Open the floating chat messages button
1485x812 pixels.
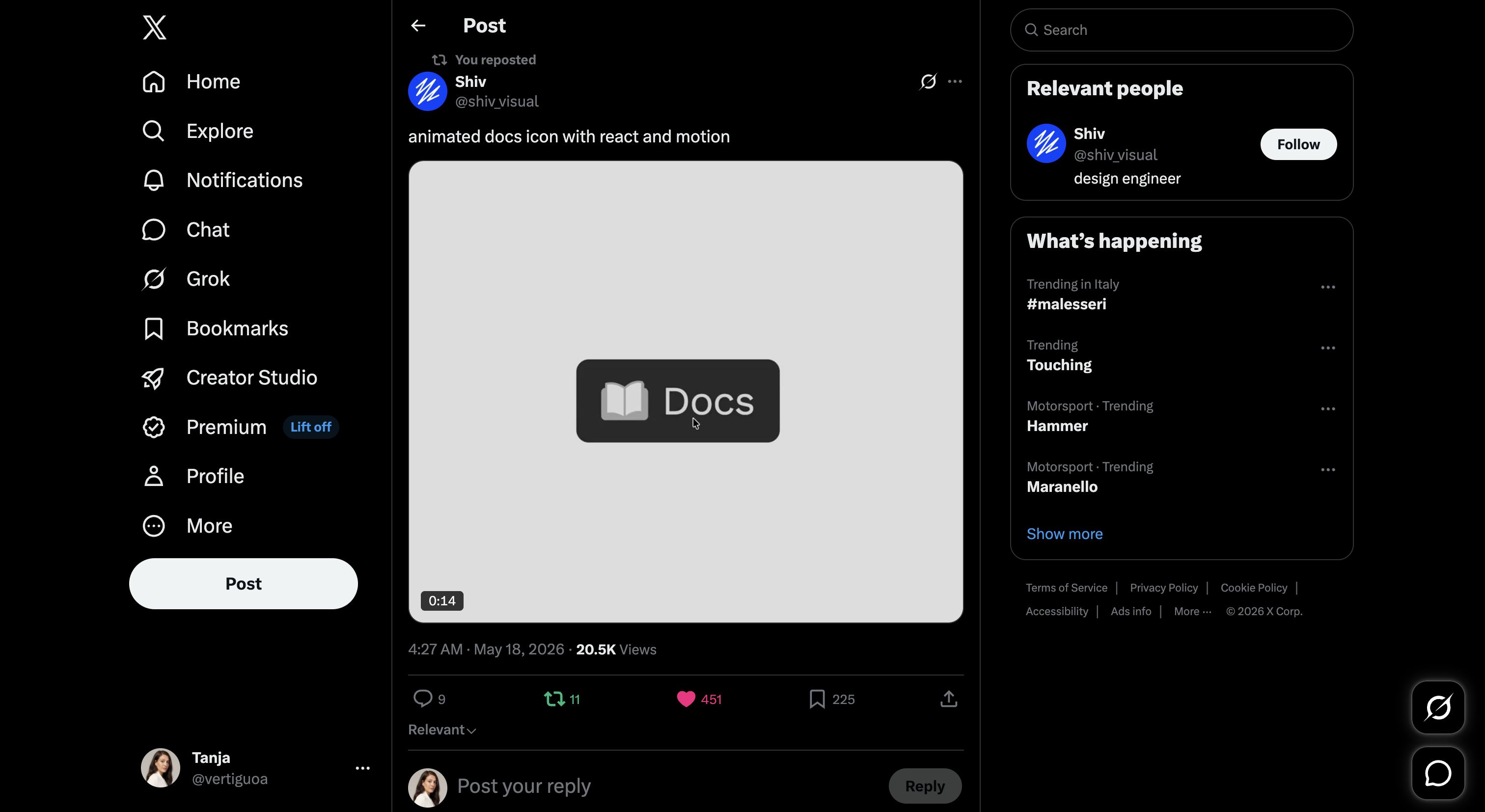(x=1438, y=773)
